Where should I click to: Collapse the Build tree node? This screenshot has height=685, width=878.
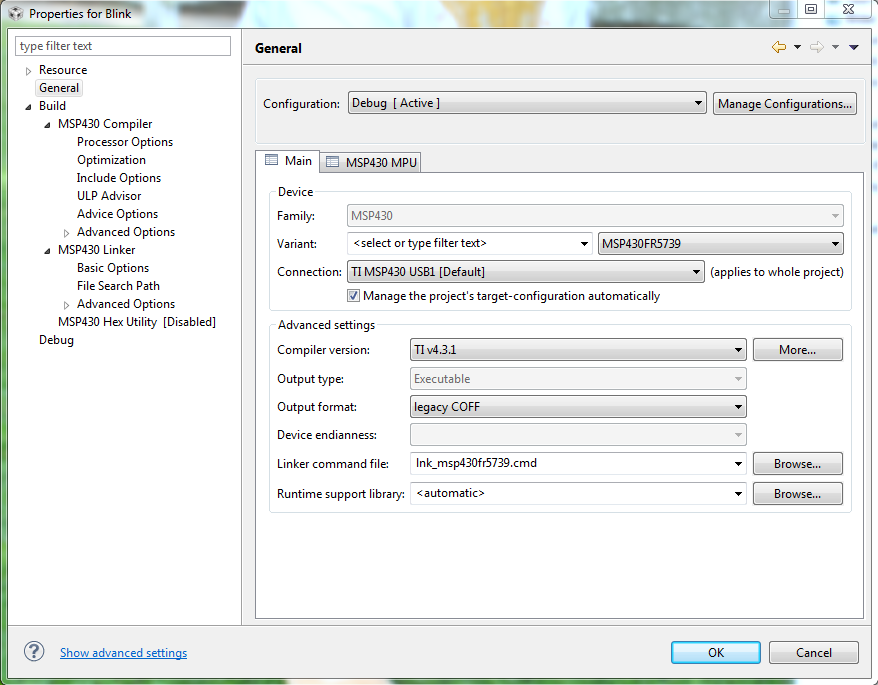click(28, 106)
